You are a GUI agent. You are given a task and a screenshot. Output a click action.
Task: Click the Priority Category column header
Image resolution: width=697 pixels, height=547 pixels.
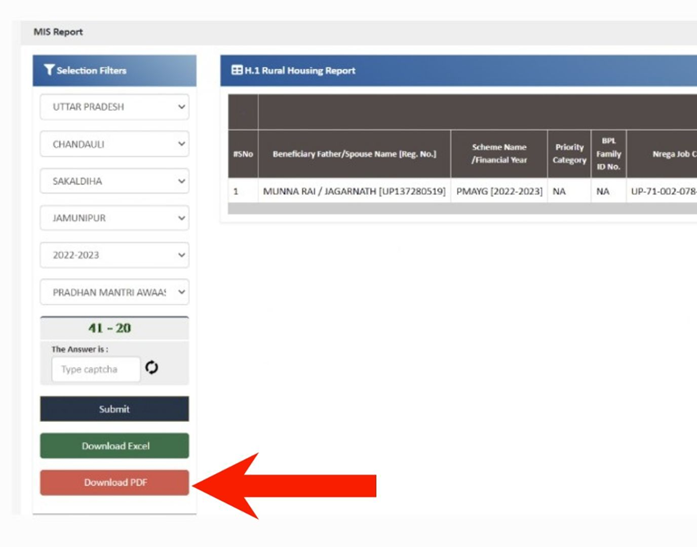(569, 154)
